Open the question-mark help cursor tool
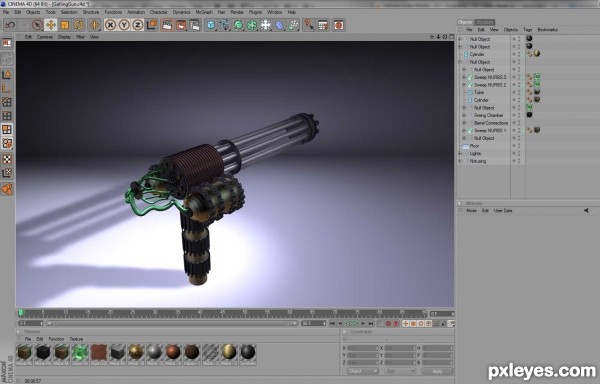 (x=309, y=25)
